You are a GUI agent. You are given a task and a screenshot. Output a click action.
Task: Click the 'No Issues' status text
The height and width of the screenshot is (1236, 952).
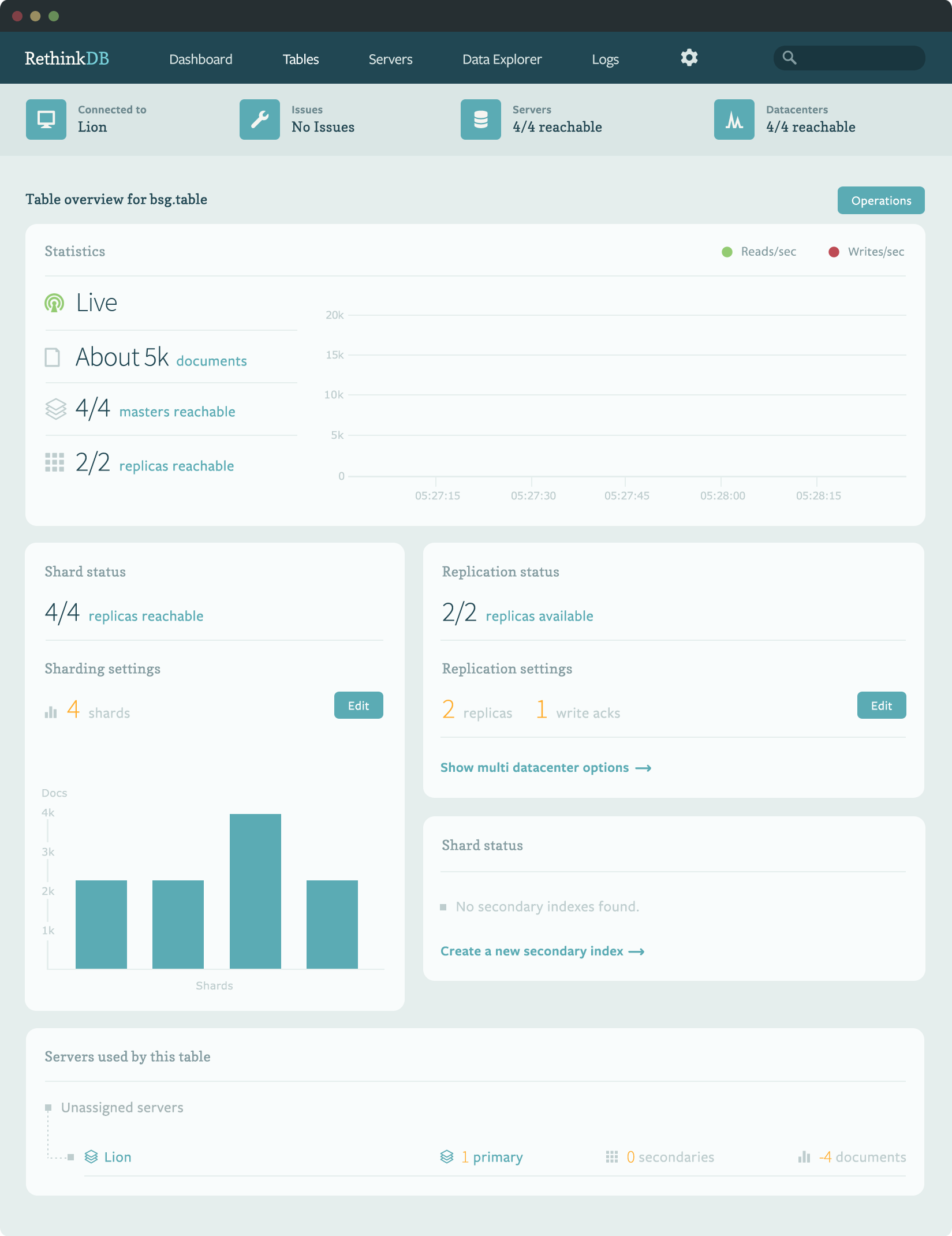[x=323, y=127]
